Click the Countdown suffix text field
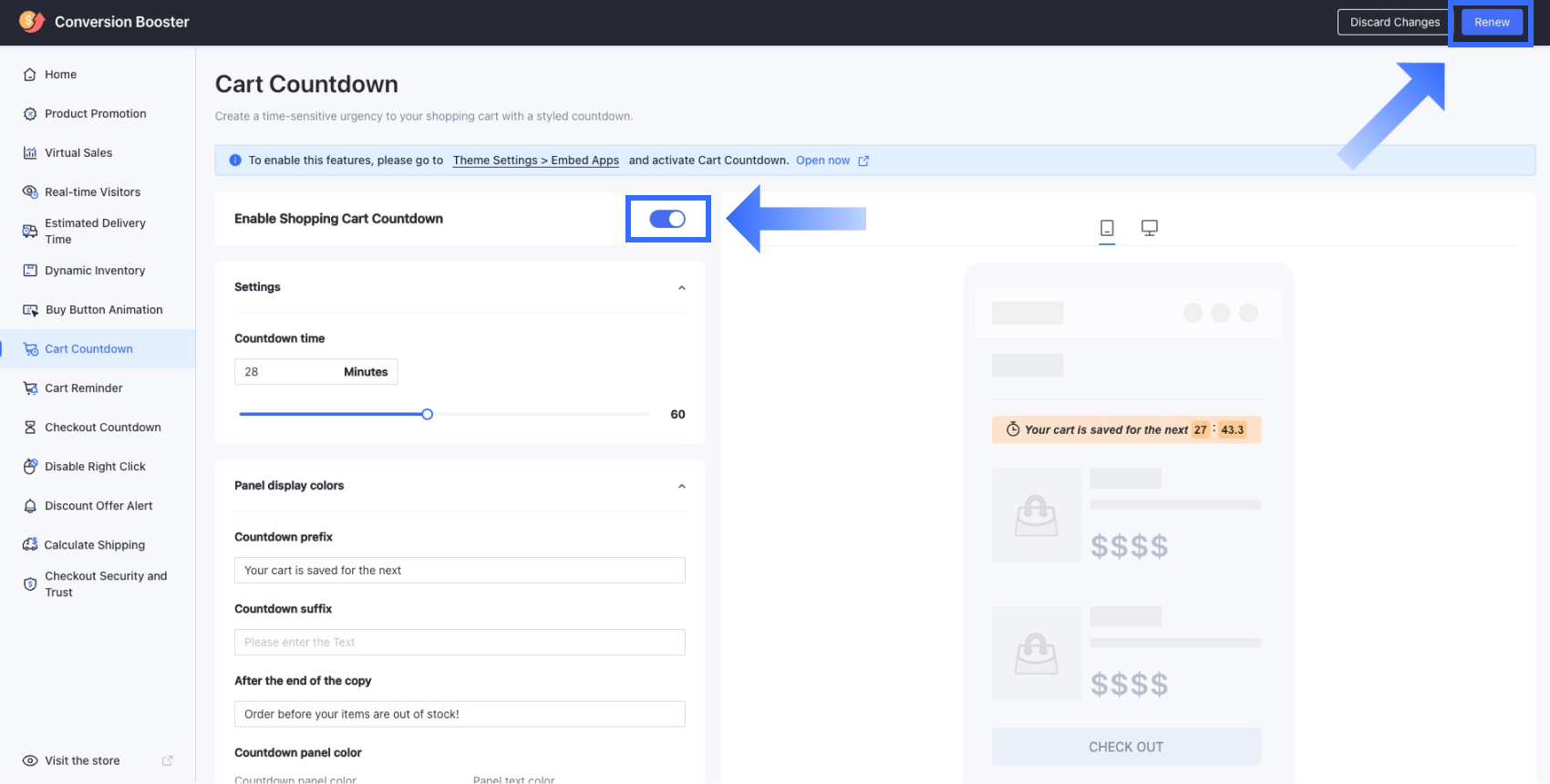 coord(460,643)
